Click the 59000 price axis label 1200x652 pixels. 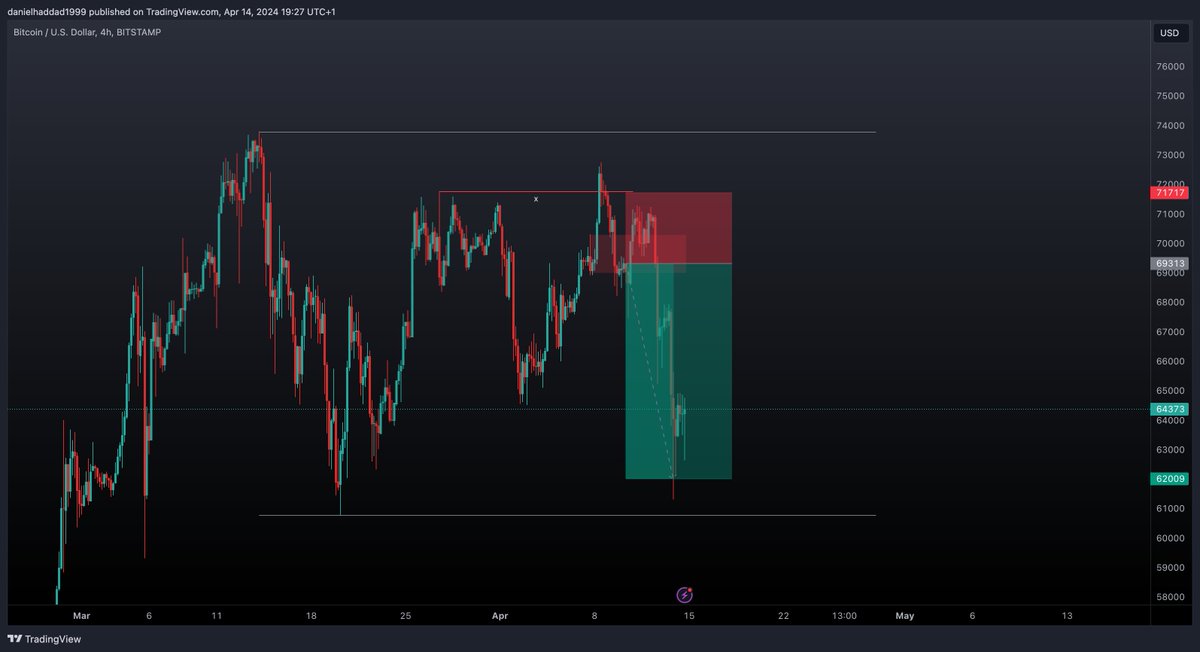pyautogui.click(x=1171, y=568)
